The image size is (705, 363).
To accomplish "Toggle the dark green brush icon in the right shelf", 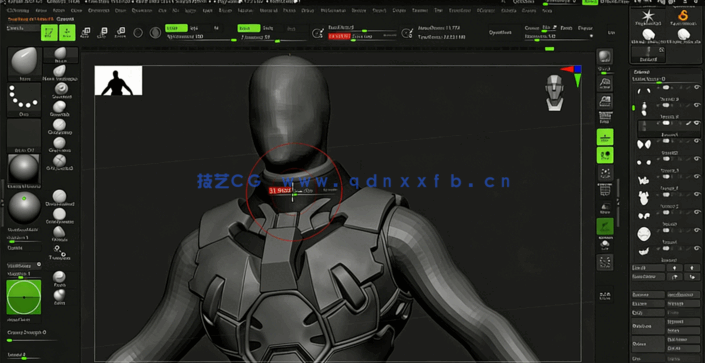I will 605,227.
